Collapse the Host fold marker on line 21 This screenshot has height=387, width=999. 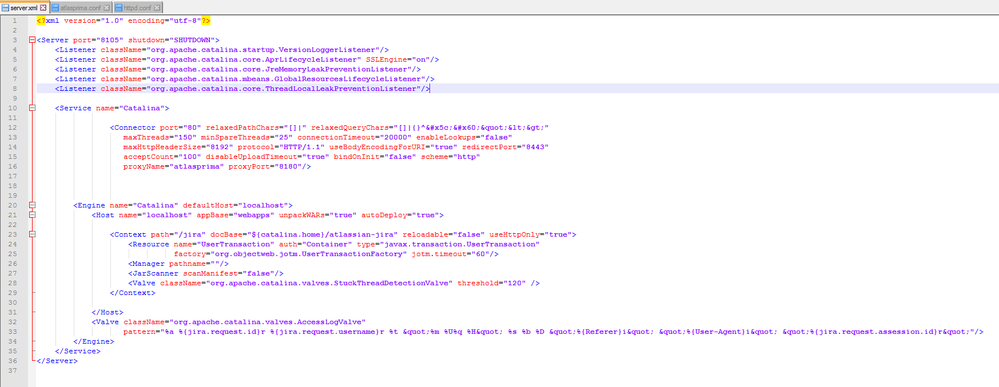pyautogui.click(x=32, y=215)
